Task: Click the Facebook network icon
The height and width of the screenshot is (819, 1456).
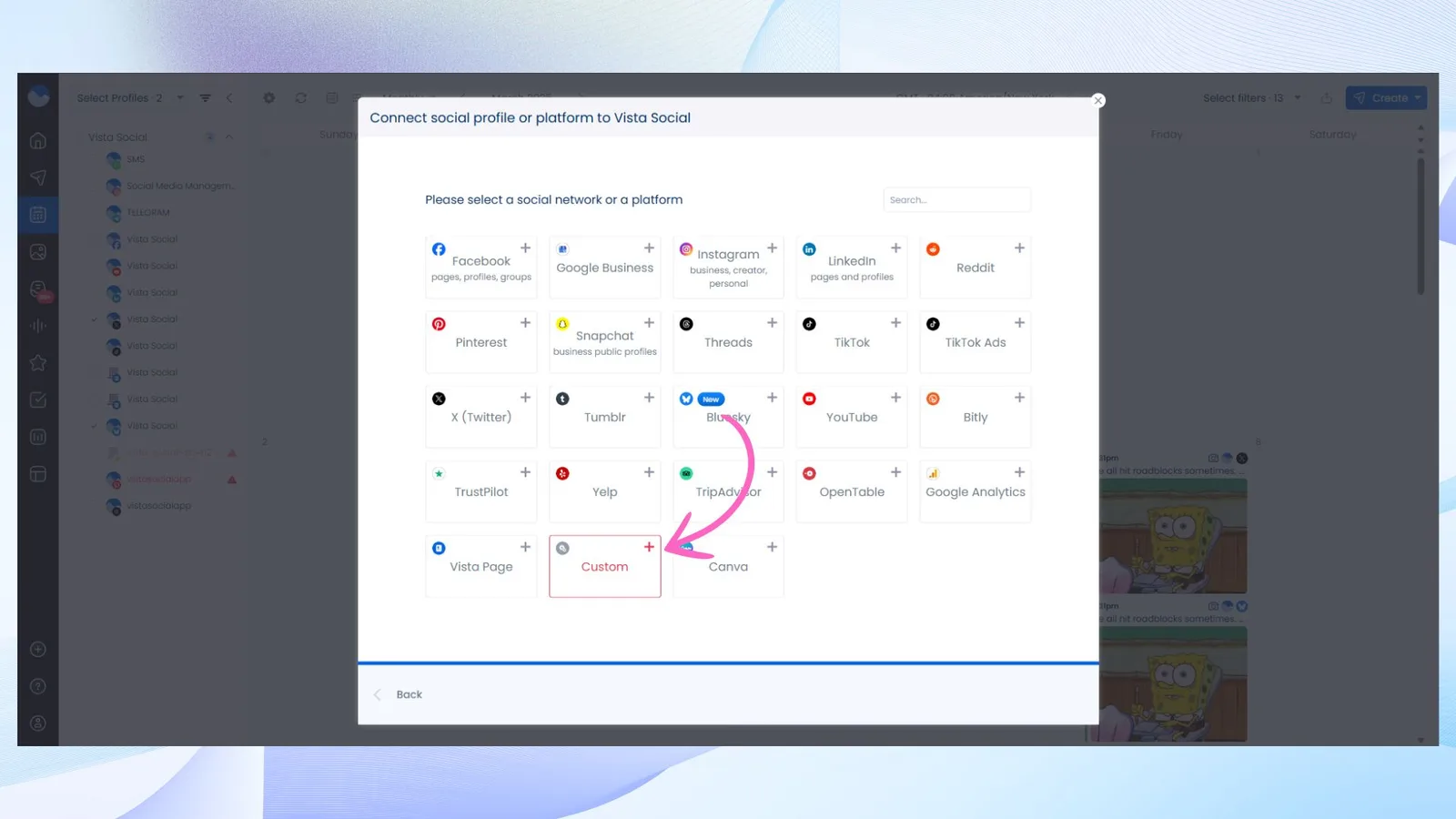Action: tap(439, 249)
